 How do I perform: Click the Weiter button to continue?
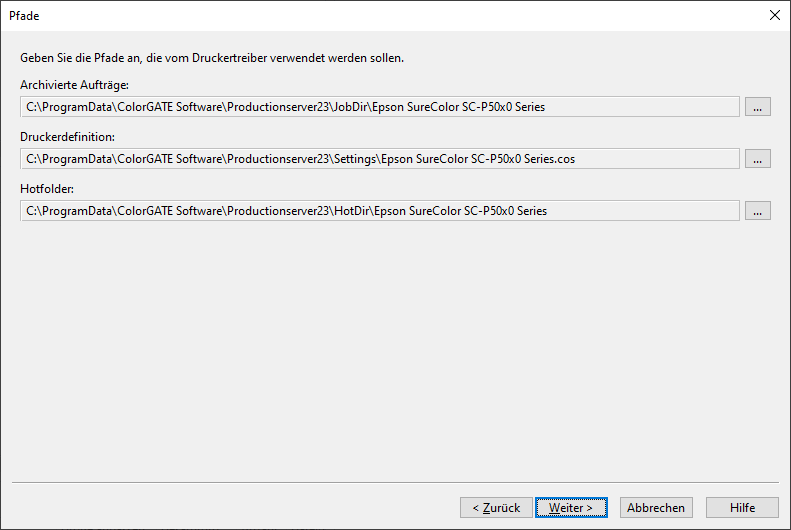click(x=570, y=508)
